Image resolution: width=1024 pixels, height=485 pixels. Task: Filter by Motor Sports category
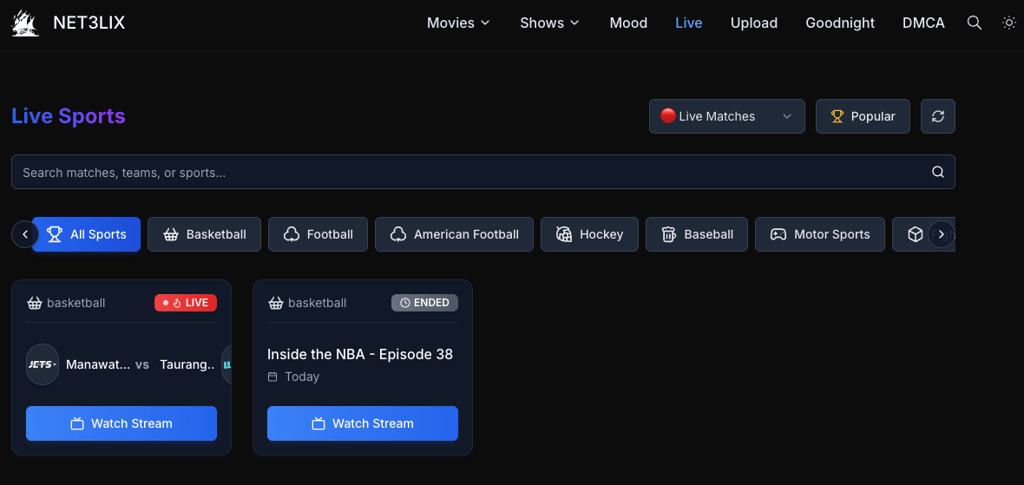[820, 234]
